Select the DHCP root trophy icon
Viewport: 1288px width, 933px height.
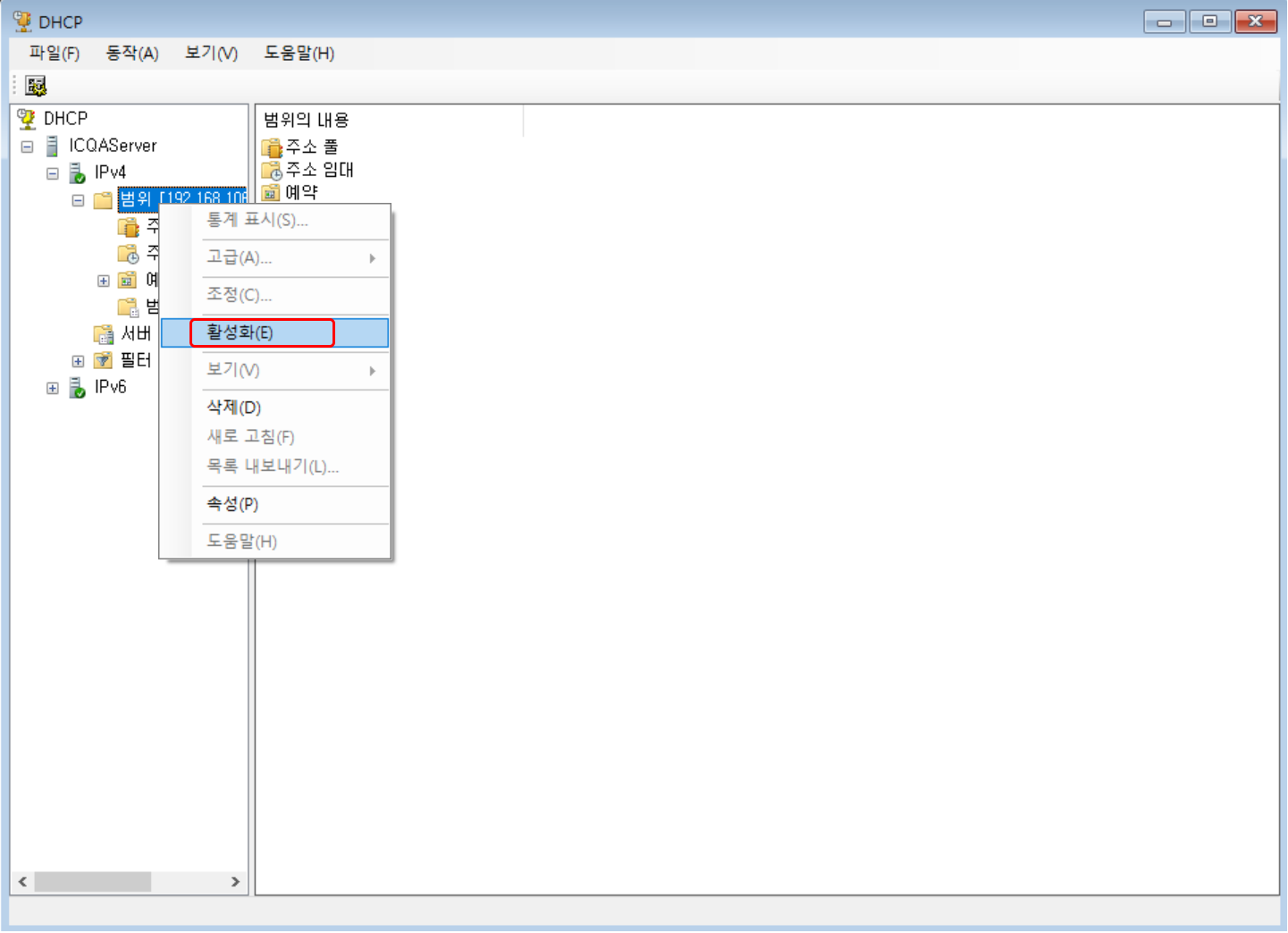(27, 118)
